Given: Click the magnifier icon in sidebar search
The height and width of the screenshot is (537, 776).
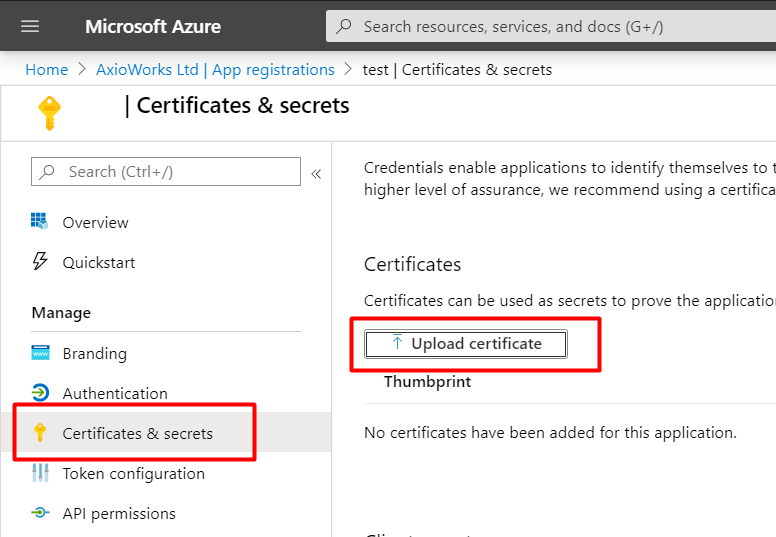Looking at the screenshot, I should click(x=47, y=172).
